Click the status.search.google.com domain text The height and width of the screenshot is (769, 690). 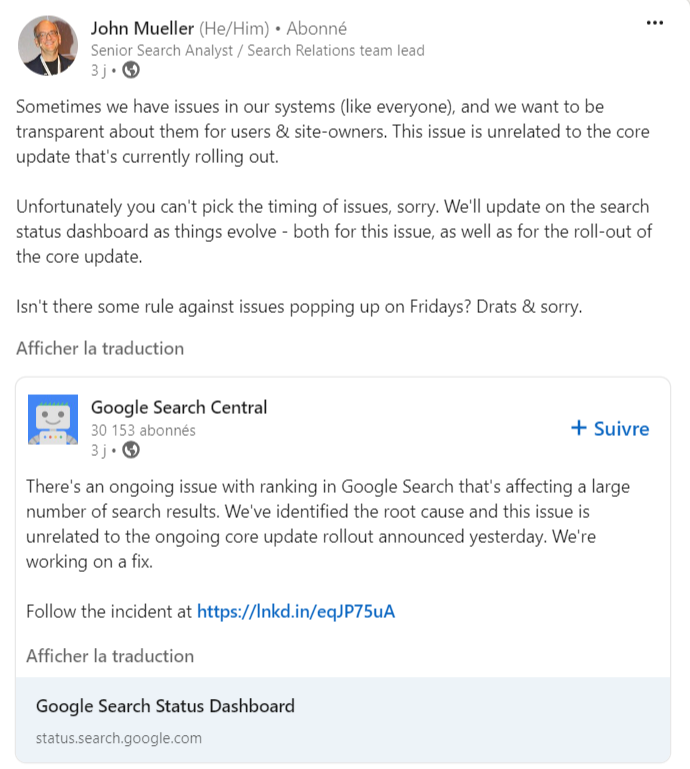coord(119,738)
